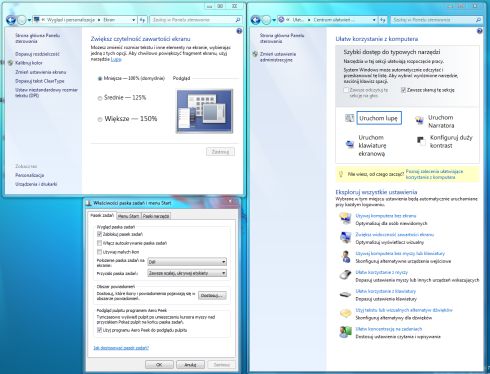Open Położenie paska zadań dropdown (Dół)
This screenshot has width=490, height=374.
tap(187, 262)
